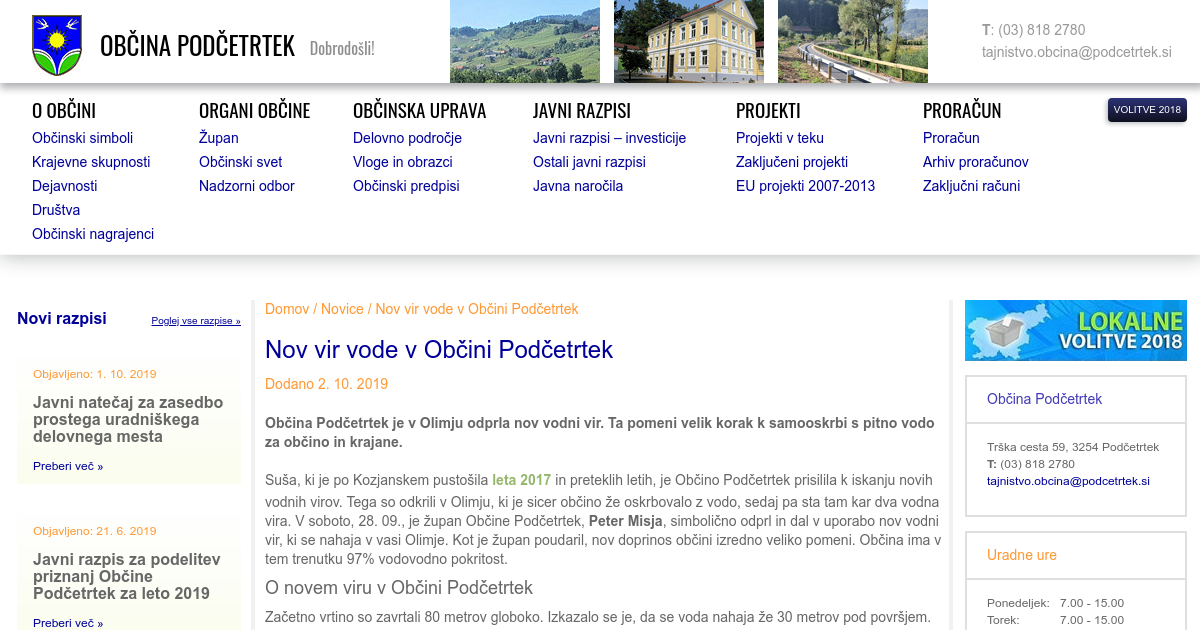The width and height of the screenshot is (1200, 630).
Task: Open Občinski simboli menu item
Action: (x=82, y=138)
